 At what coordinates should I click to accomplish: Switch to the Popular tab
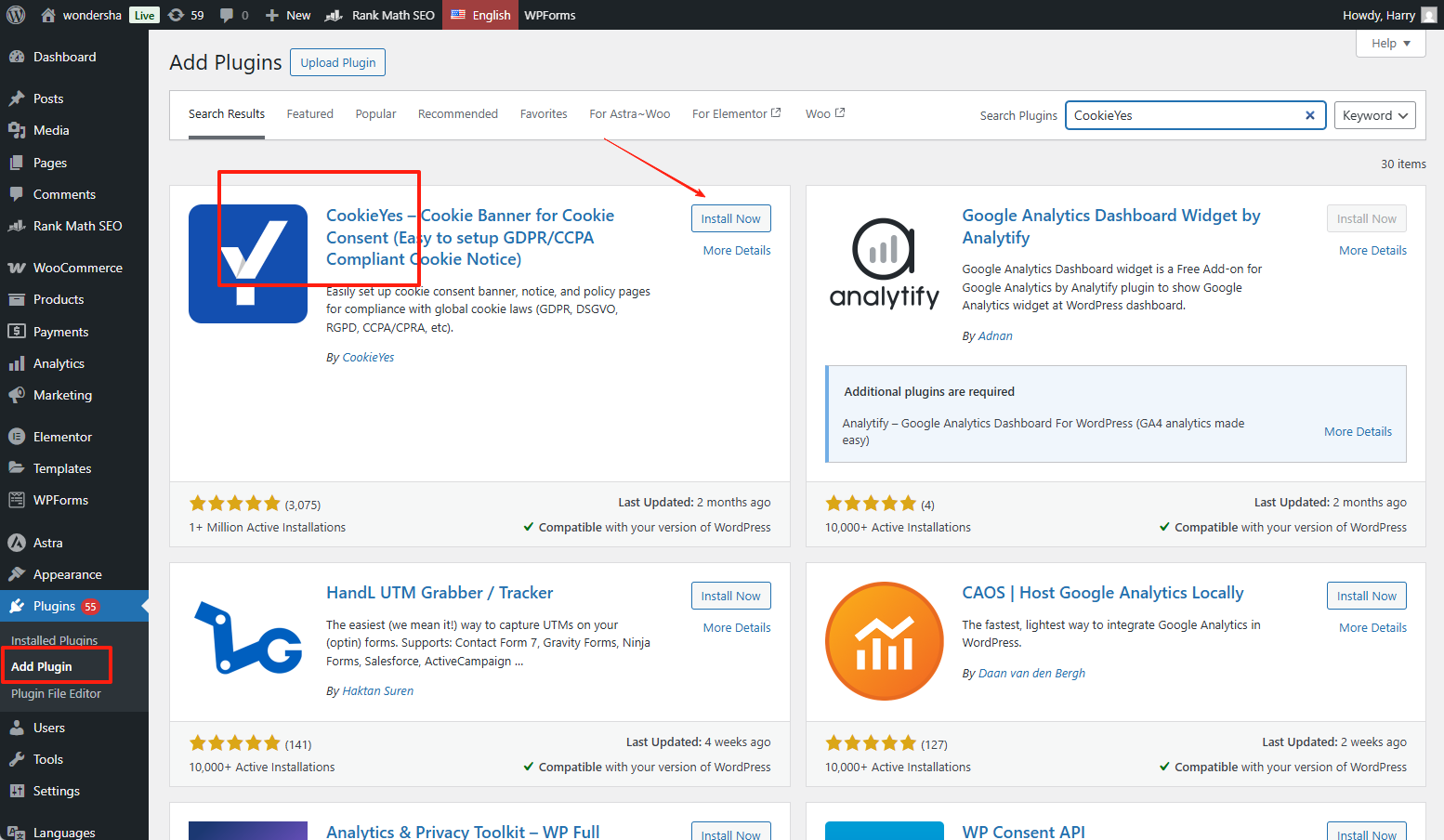point(375,114)
